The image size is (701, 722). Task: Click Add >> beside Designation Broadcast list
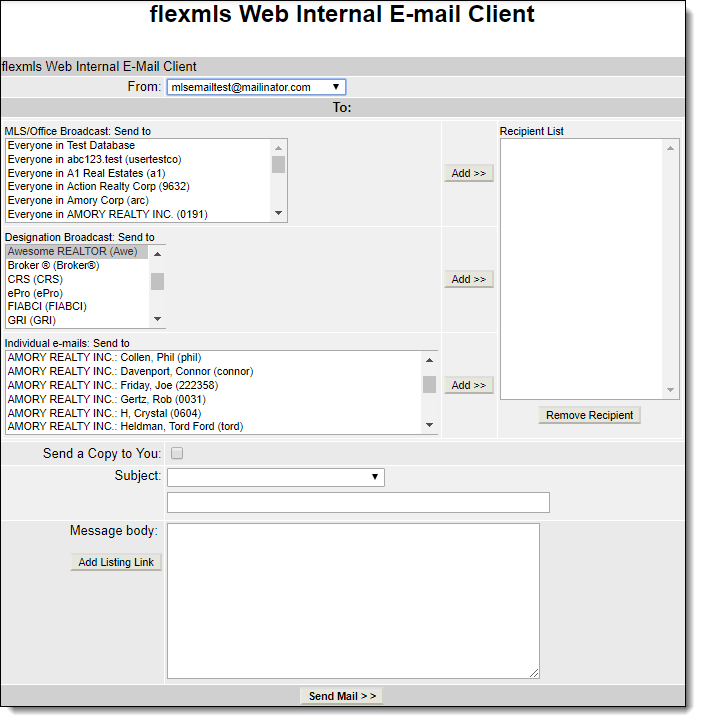click(x=468, y=279)
